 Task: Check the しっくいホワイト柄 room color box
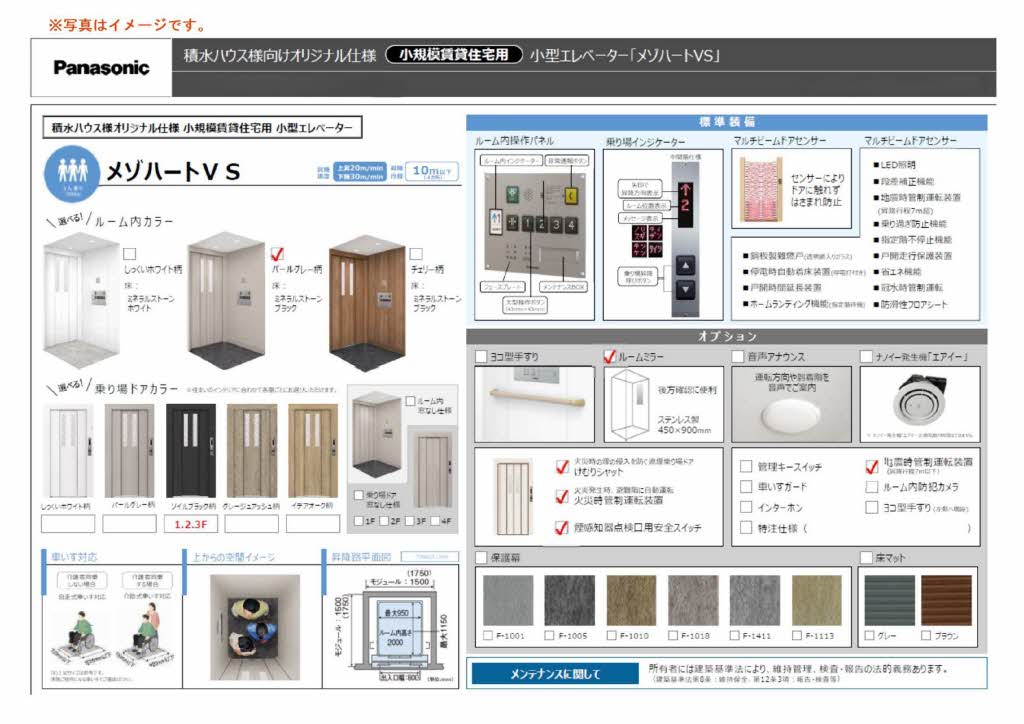(x=130, y=254)
